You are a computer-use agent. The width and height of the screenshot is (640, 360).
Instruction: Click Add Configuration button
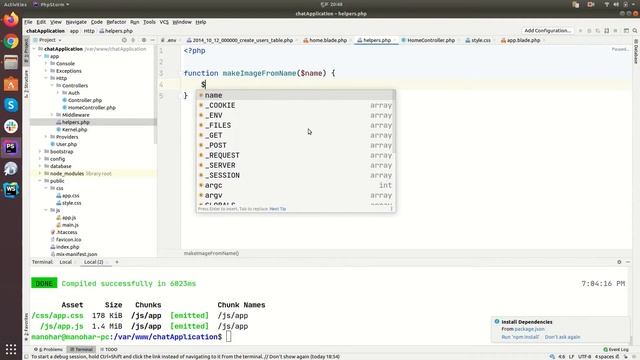point(547,31)
